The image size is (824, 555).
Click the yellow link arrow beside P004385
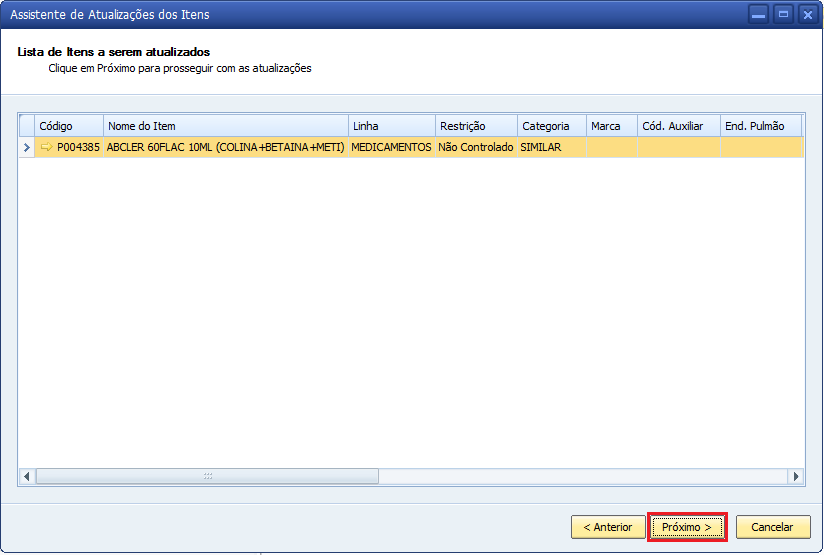click(46, 147)
